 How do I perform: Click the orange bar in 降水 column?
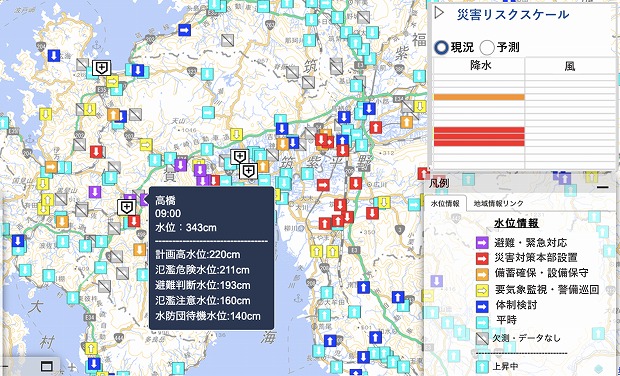479,97
